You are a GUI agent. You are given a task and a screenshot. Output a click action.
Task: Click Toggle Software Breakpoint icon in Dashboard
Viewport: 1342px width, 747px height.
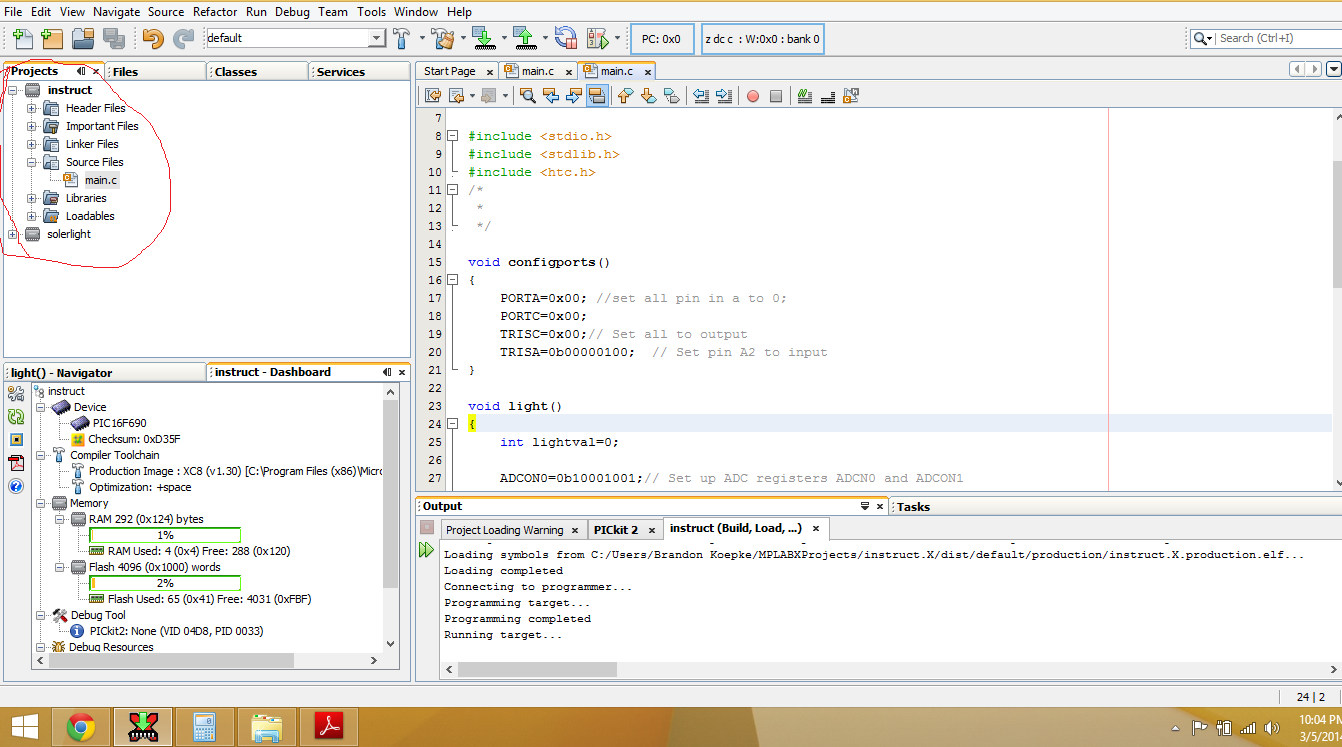point(16,440)
